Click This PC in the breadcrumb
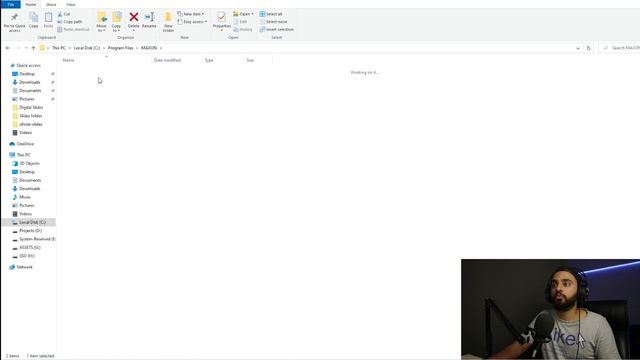640x360 pixels. pos(59,48)
